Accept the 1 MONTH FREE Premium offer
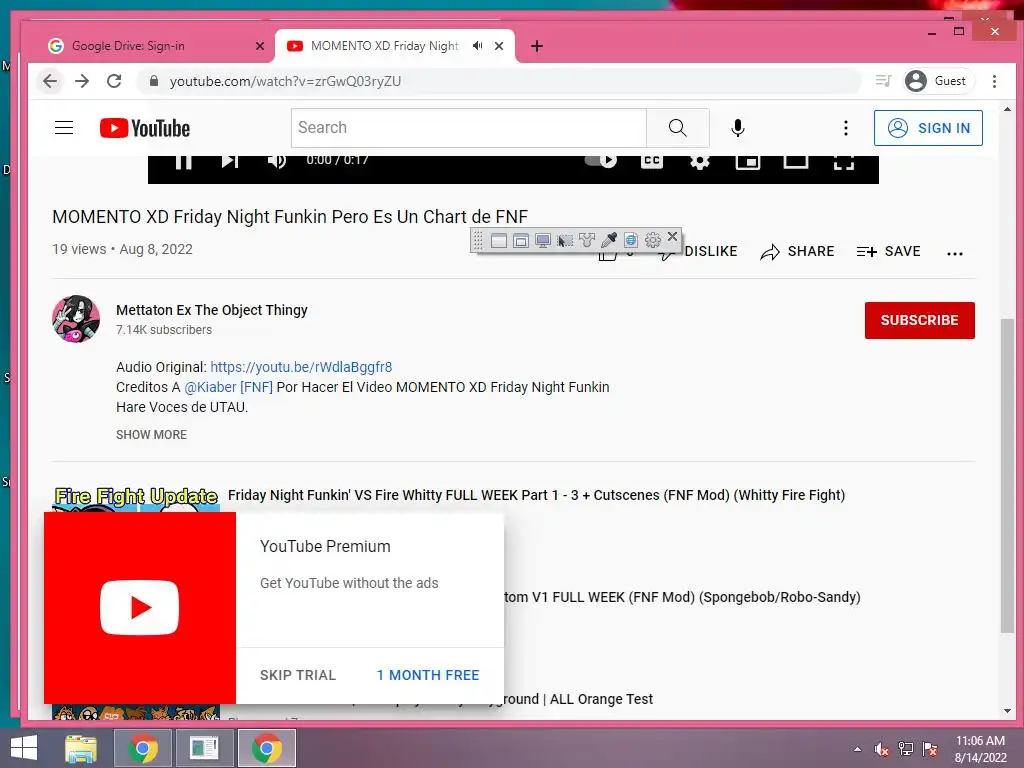This screenshot has height=768, width=1024. 428,675
